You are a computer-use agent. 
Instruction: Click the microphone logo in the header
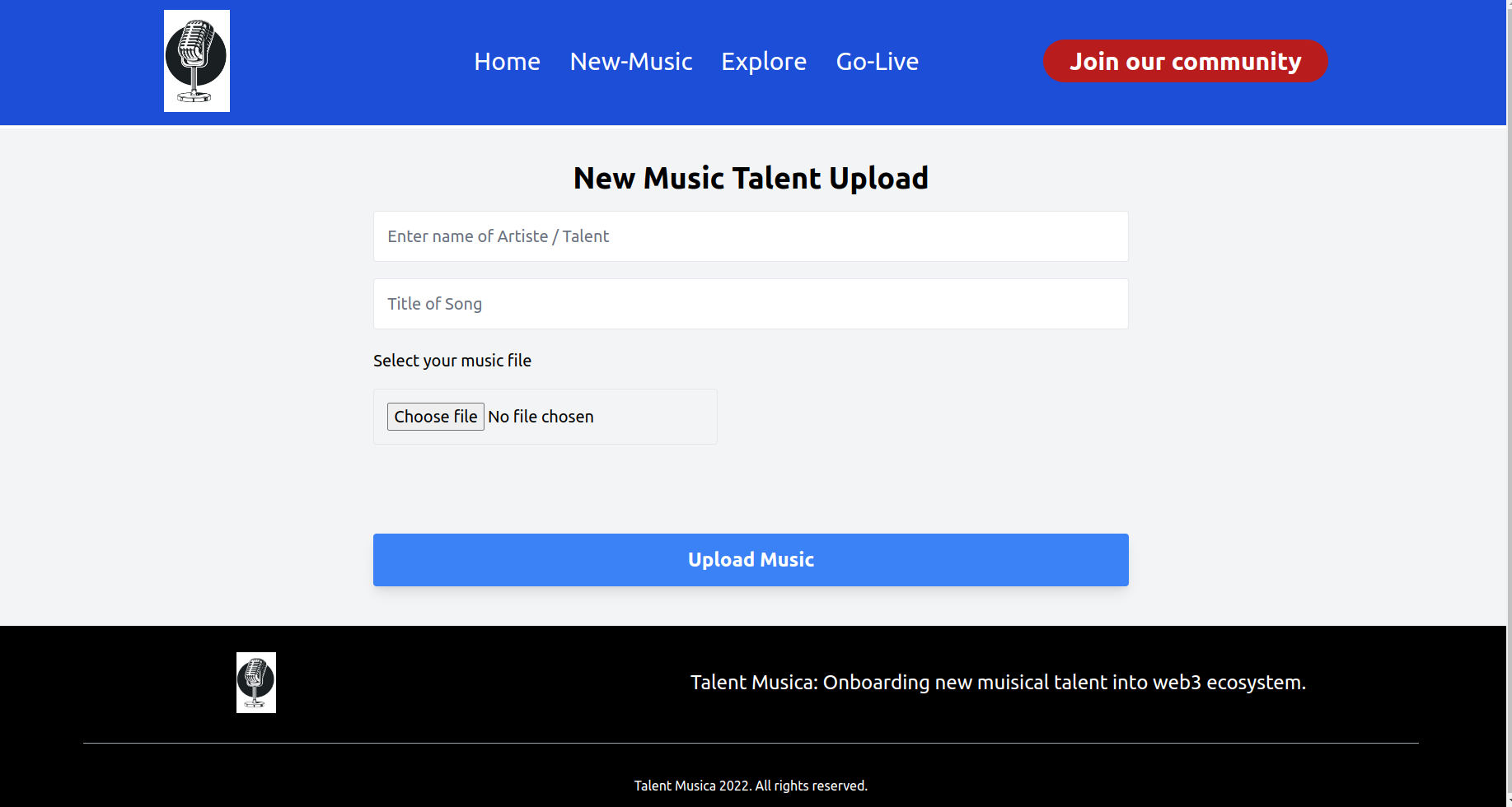(196, 60)
